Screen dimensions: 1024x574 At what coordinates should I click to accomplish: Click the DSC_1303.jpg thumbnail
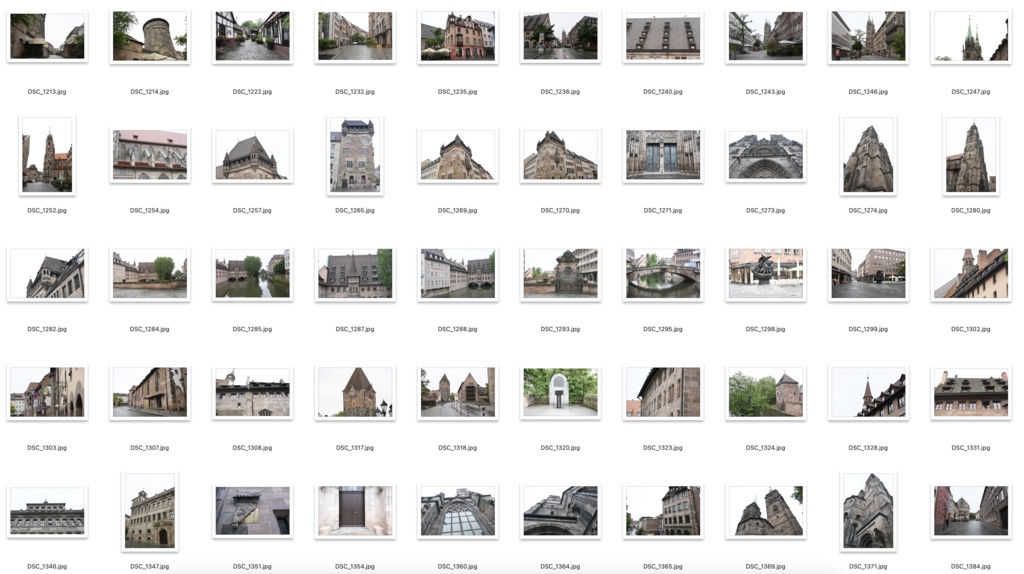click(x=47, y=392)
